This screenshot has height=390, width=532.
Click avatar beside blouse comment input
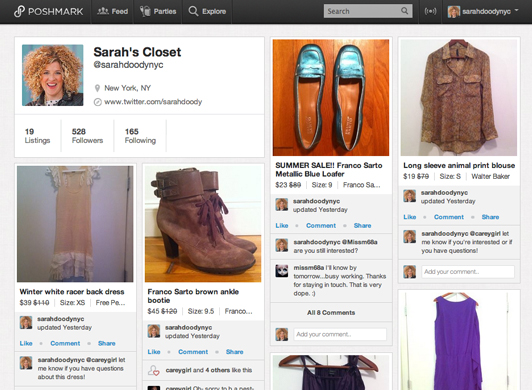(410, 272)
